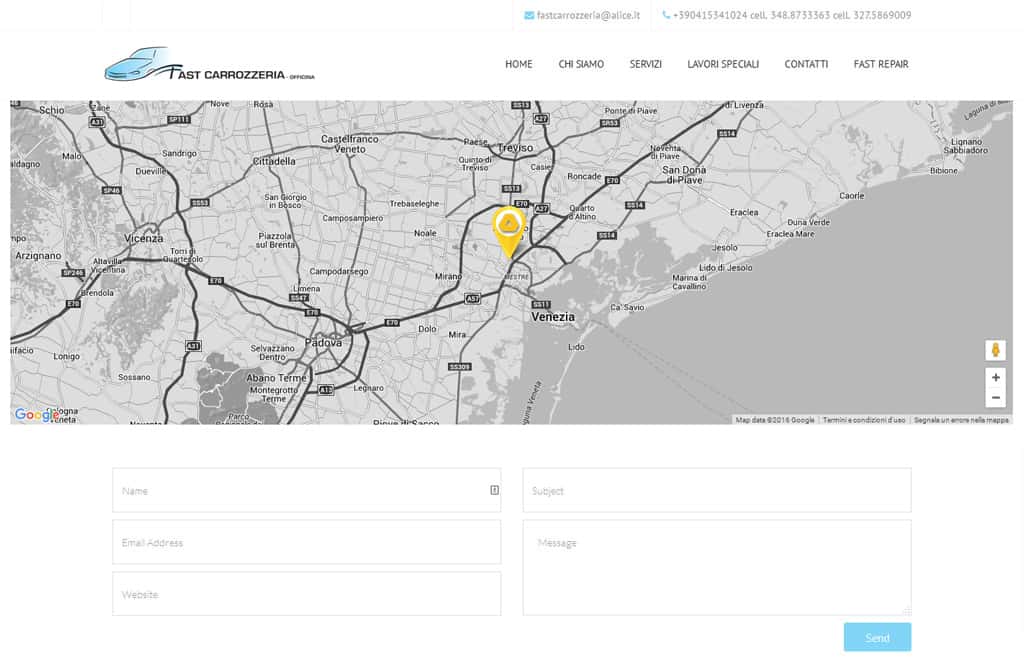Click the phone icon in the top bar

pos(666,15)
